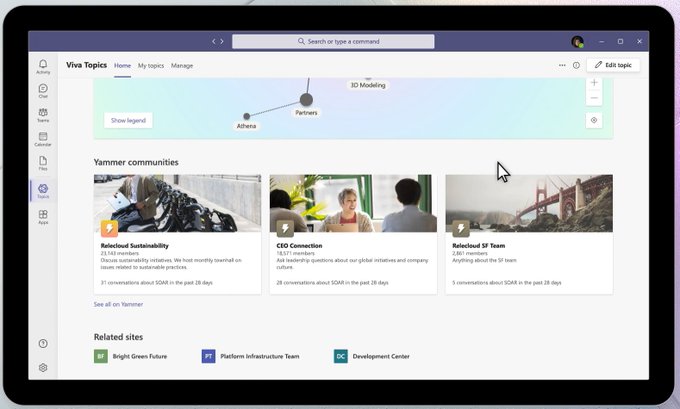Click the Viva Topics app title
Image resolution: width=680 pixels, height=409 pixels.
pyautogui.click(x=86, y=65)
